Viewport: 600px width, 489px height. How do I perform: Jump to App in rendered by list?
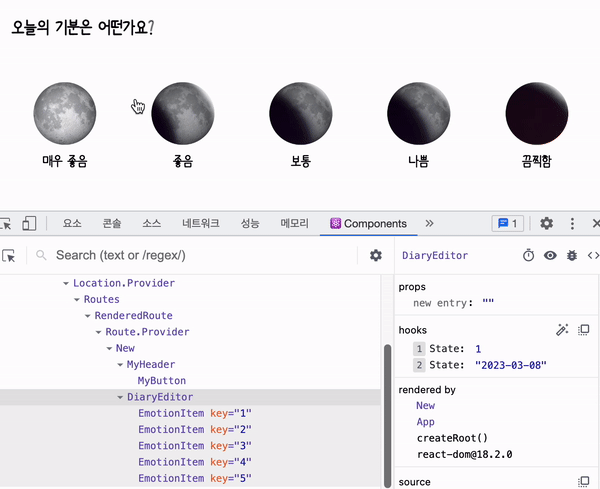pos(426,422)
